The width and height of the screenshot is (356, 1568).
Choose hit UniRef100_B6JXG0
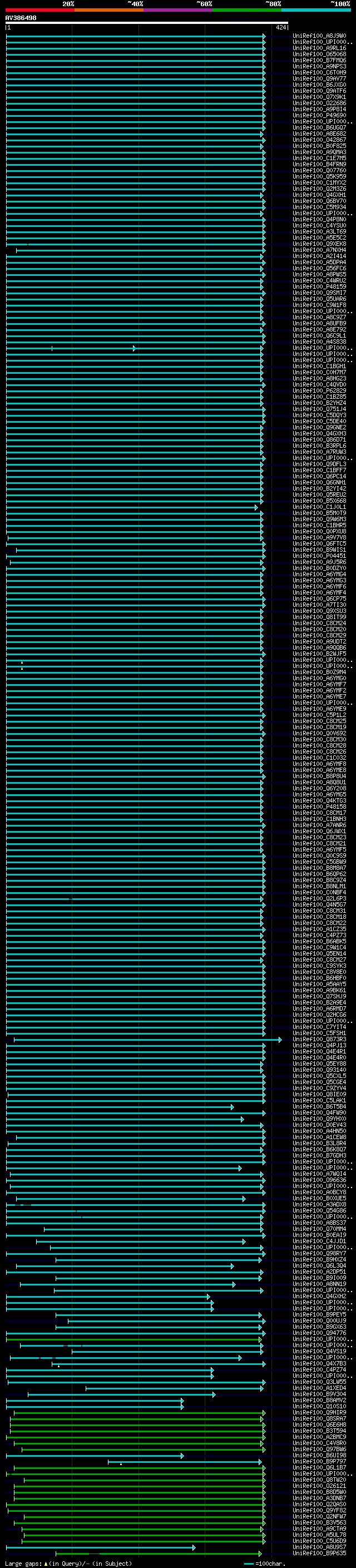click(319, 85)
